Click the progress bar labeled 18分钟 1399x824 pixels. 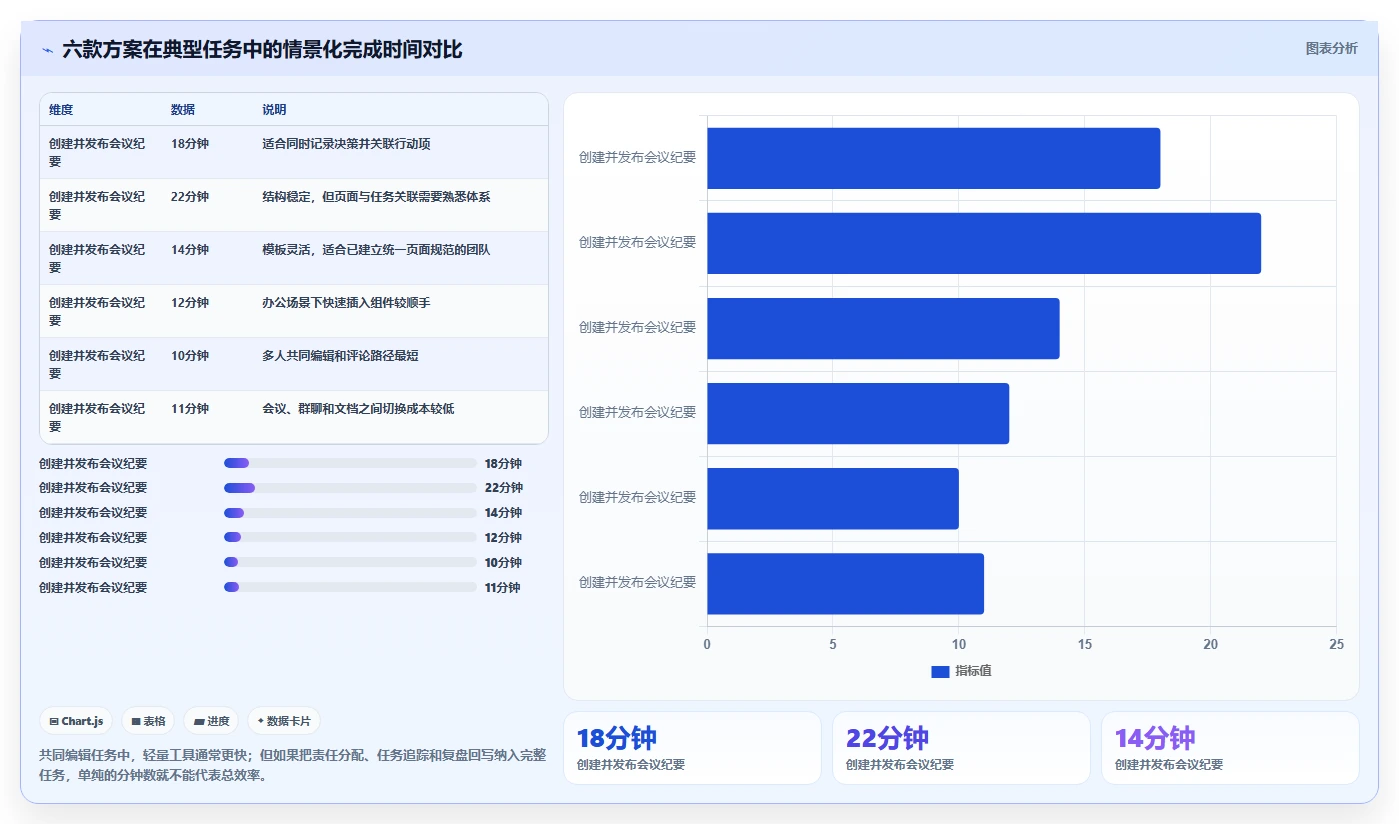[x=350, y=463]
